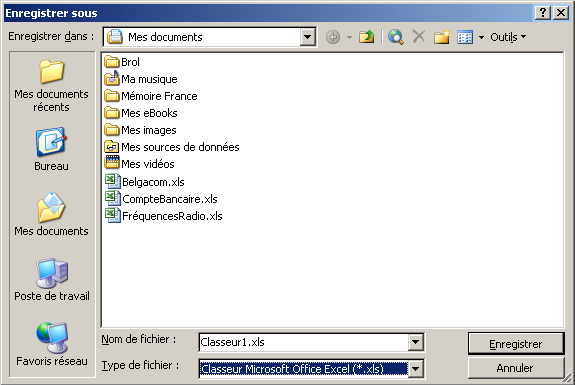Select 'Mes documents récents' in the places bar
Image resolution: width=575 pixels, height=385 pixels.
click(51, 86)
